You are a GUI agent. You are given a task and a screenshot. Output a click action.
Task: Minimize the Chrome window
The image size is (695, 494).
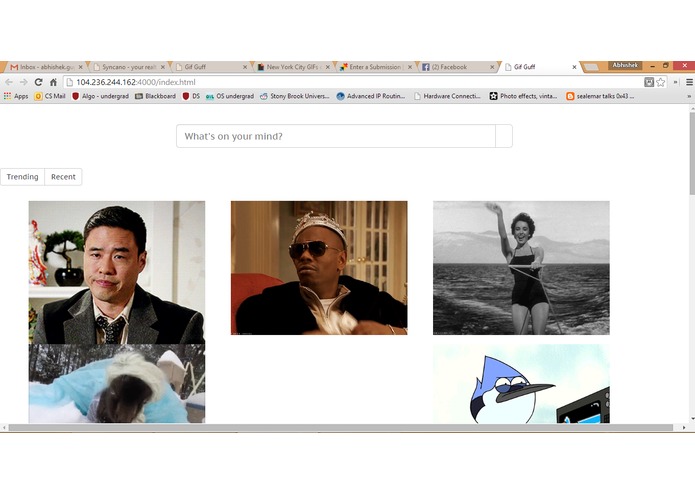pyautogui.click(x=653, y=66)
